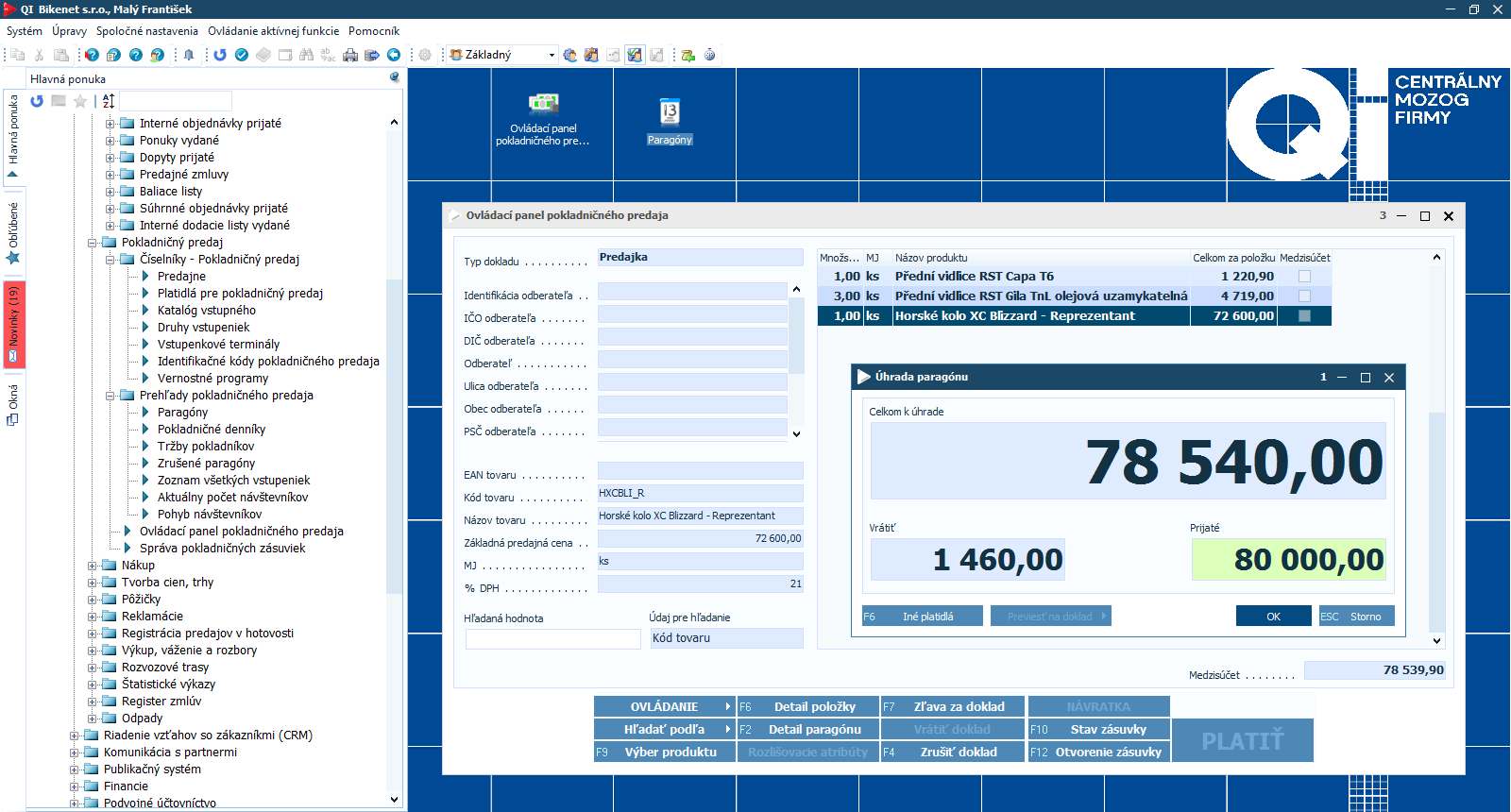The image size is (1511, 812).
Task: Click the notification bell icon in toolbar
Action: [x=189, y=55]
